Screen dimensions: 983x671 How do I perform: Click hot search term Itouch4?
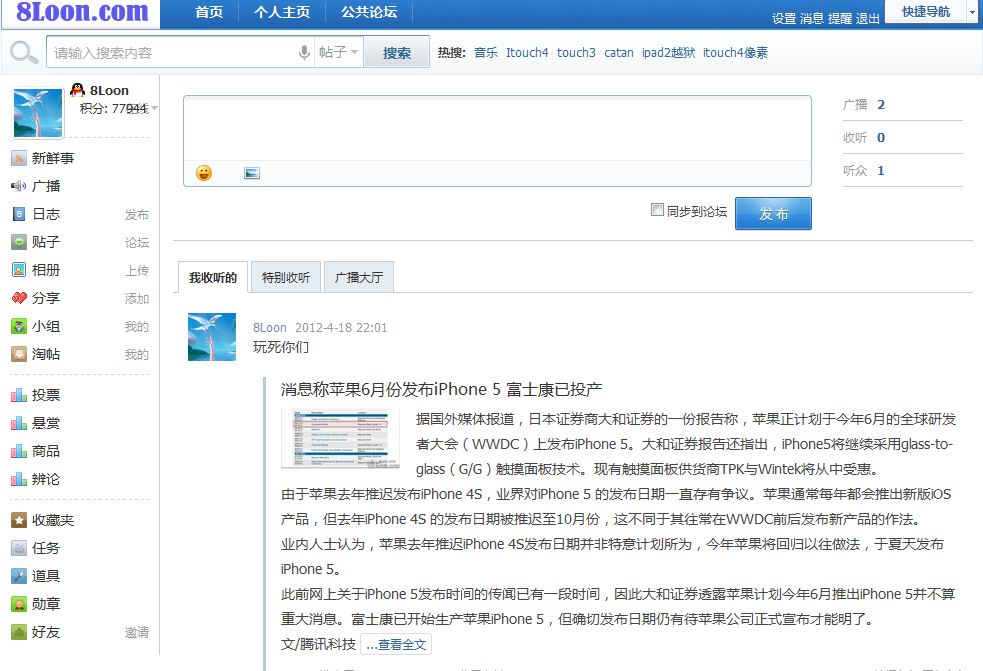pyautogui.click(x=527, y=53)
